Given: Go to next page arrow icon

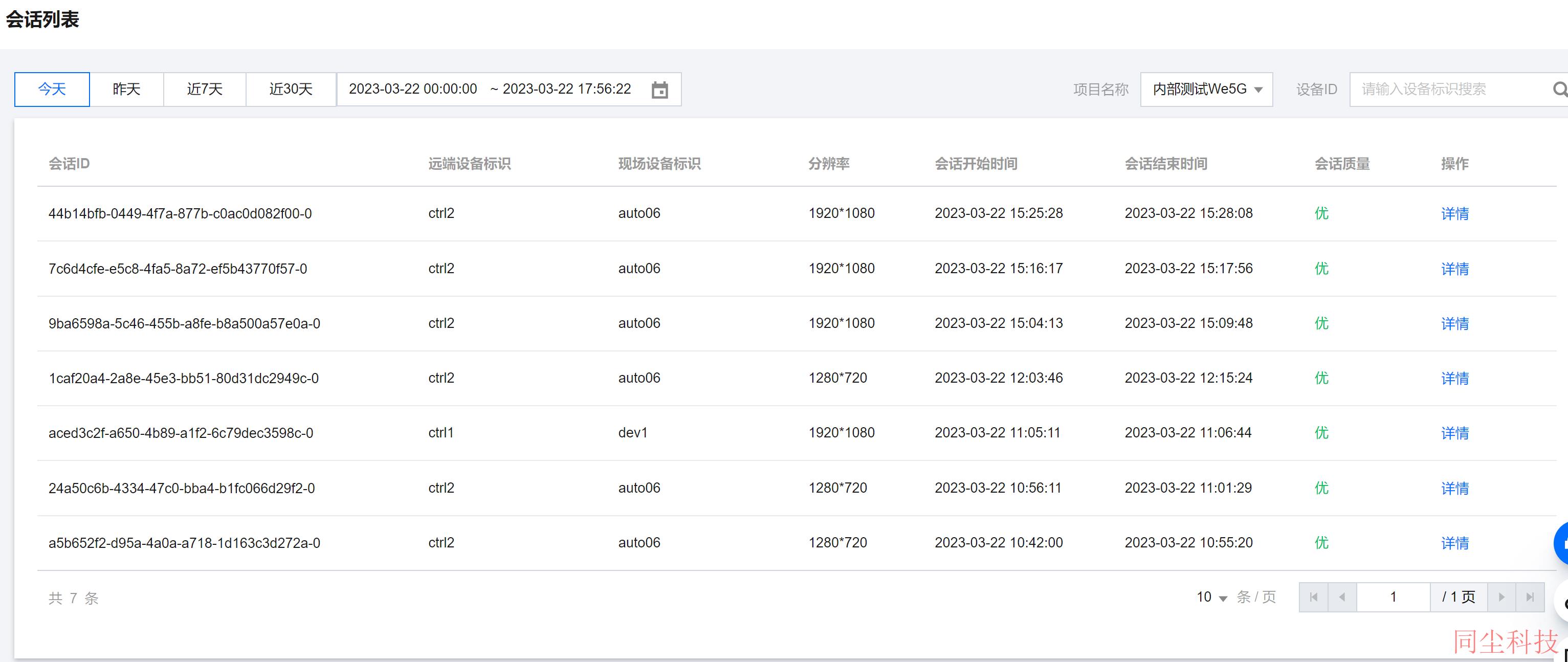Looking at the screenshot, I should point(1501,597).
